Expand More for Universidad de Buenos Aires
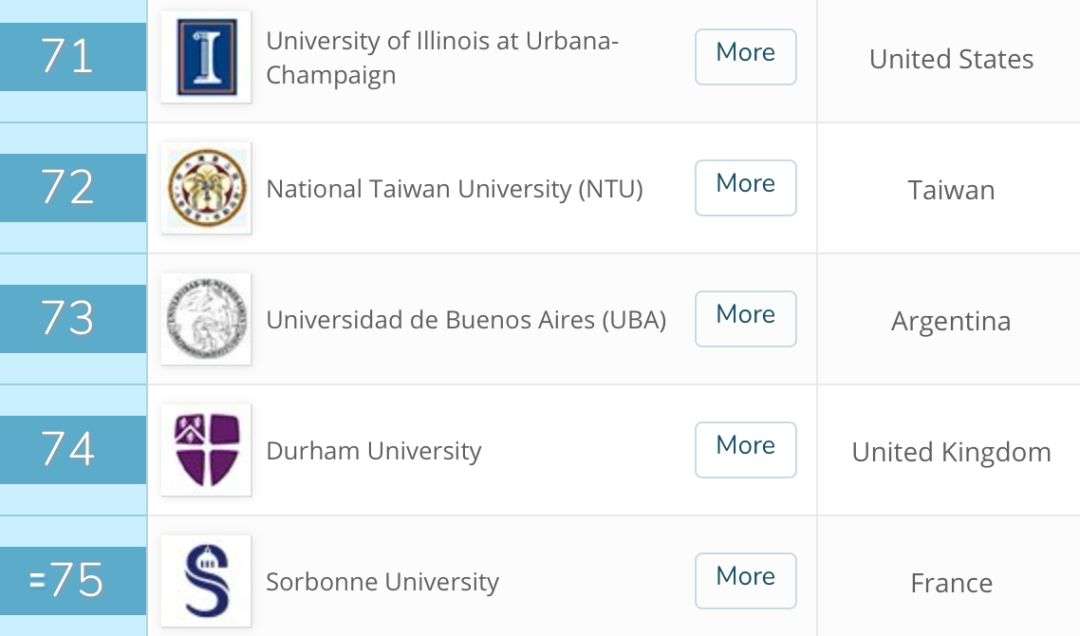This screenshot has width=1080, height=636. coord(745,319)
